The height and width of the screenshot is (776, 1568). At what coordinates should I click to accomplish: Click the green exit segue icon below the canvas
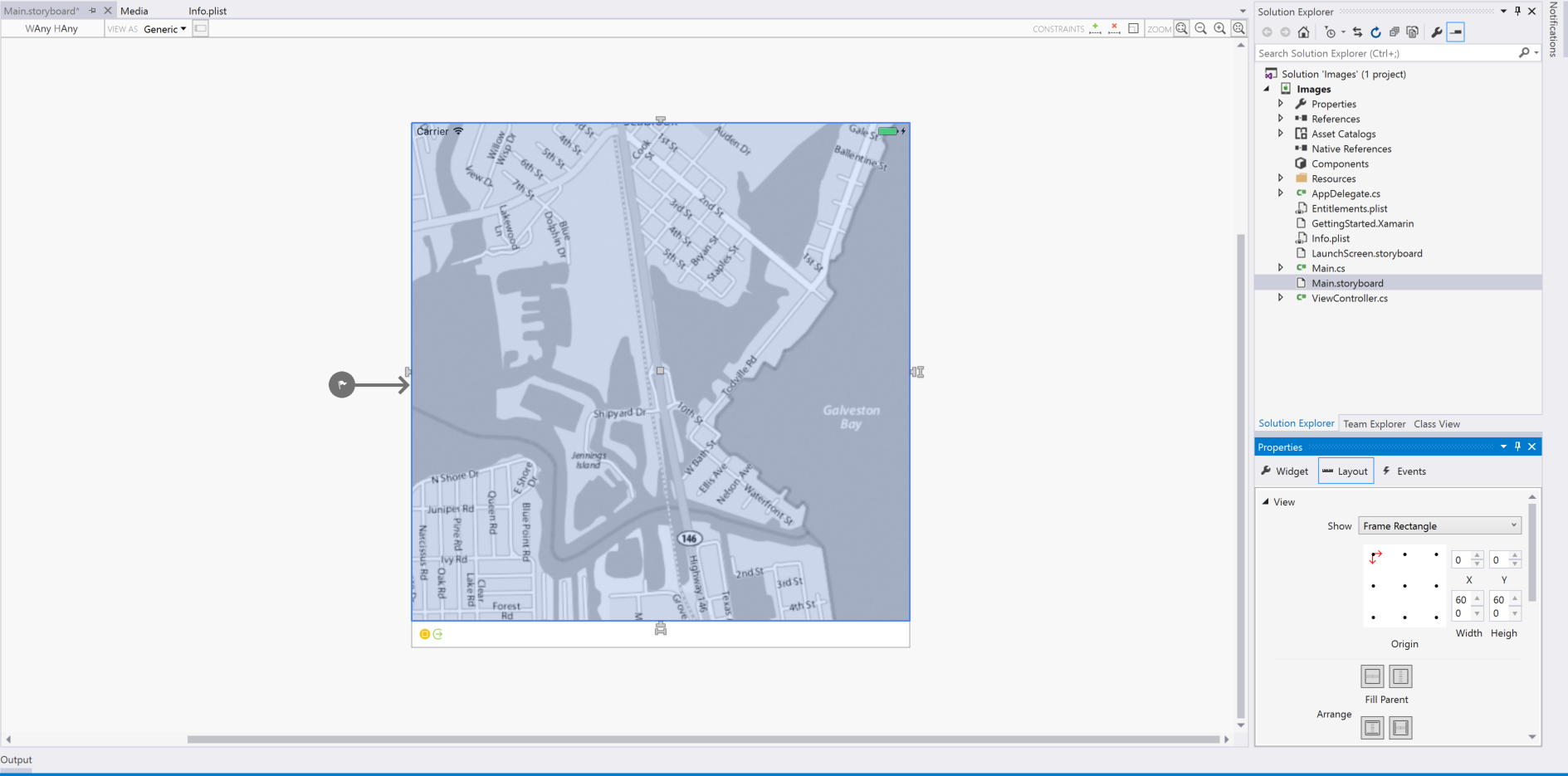(438, 634)
